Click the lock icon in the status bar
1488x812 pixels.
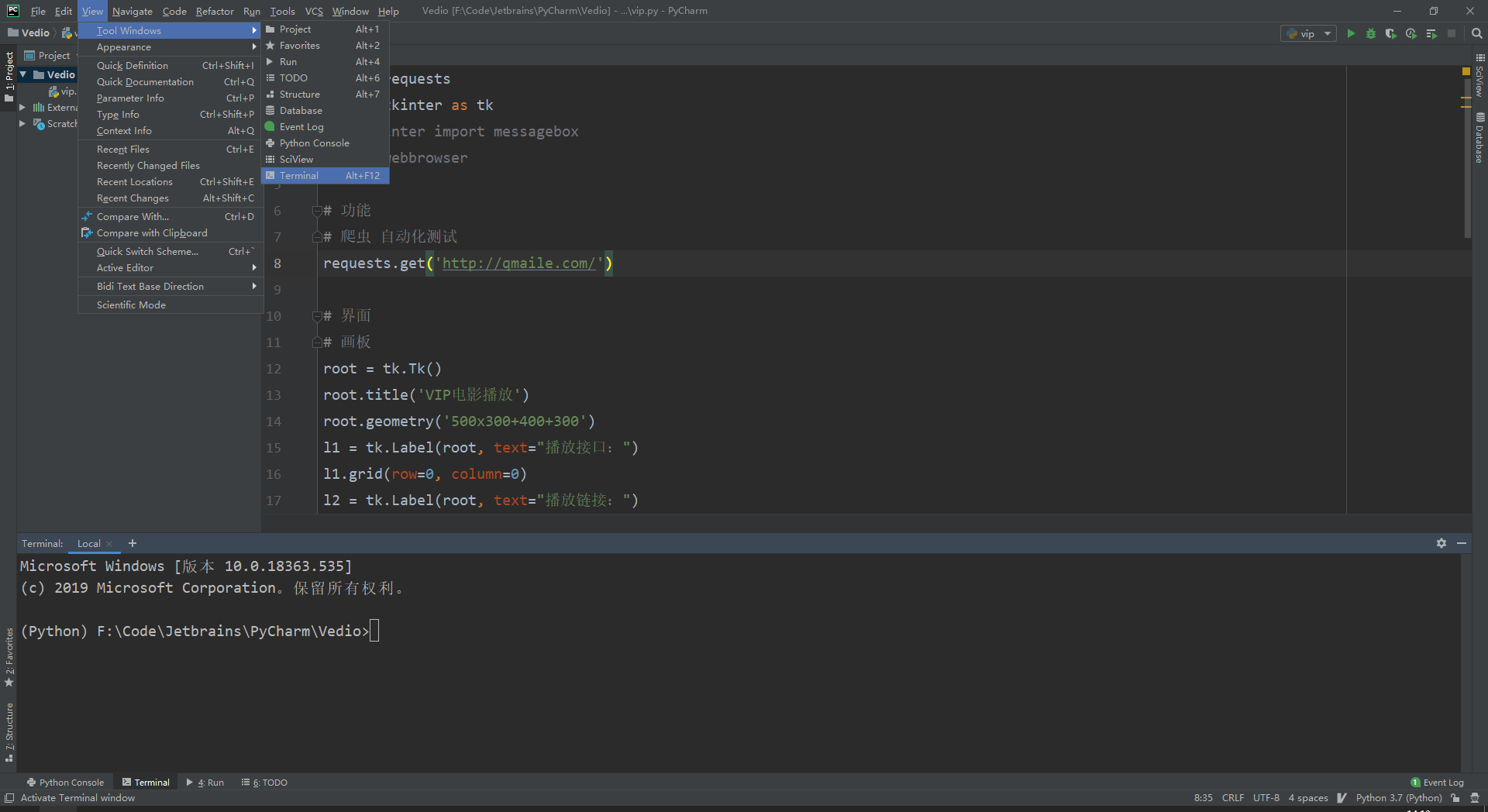coord(1455,797)
